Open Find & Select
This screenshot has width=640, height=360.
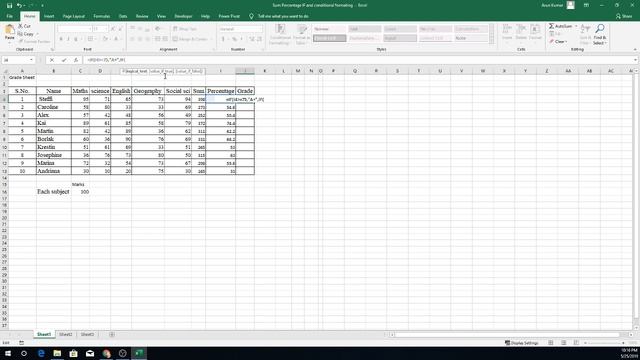click(x=600, y=34)
